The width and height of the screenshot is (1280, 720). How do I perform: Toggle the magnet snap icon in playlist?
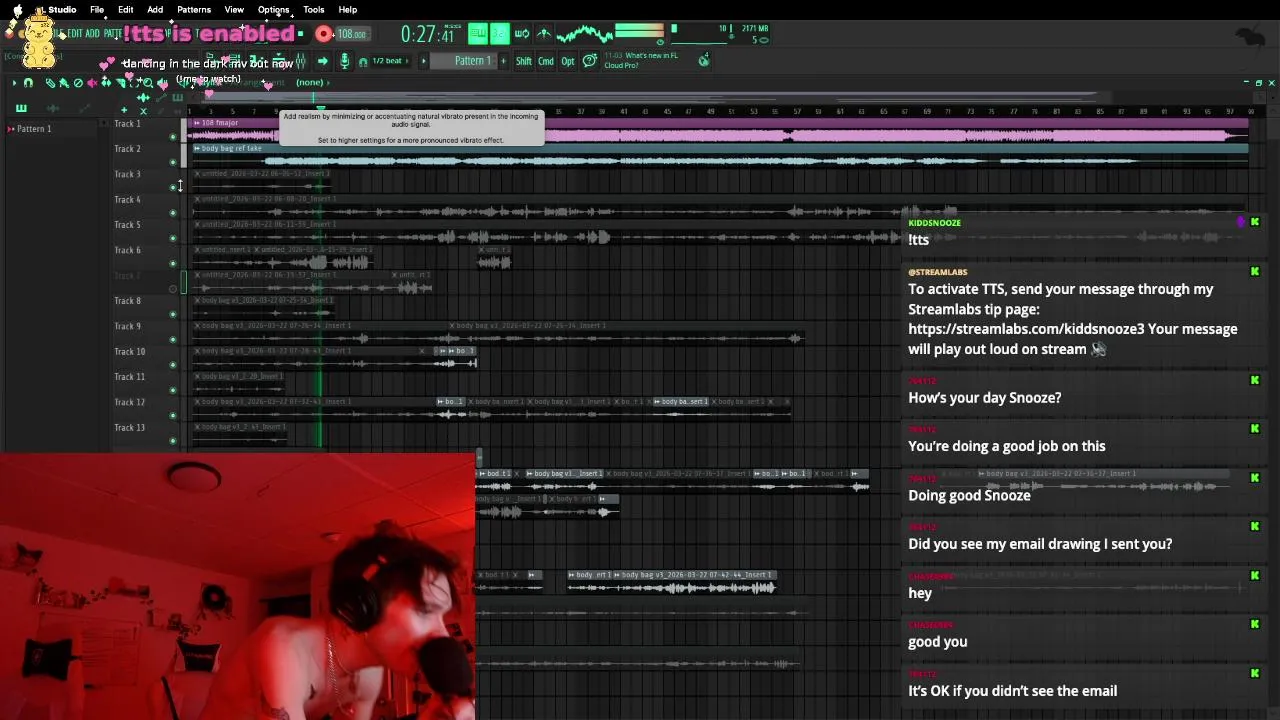click(x=28, y=83)
